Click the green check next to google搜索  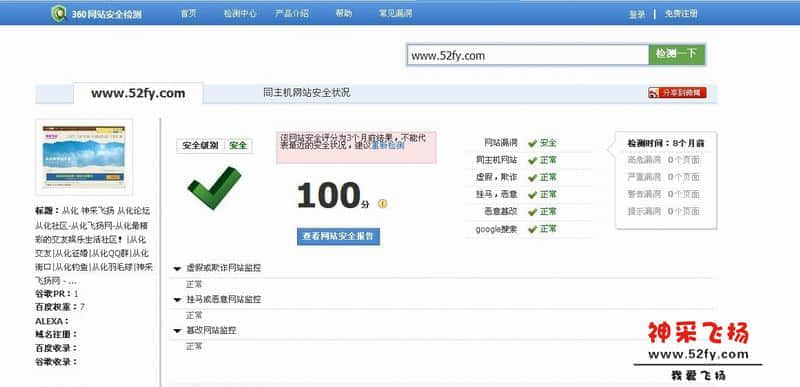click(x=533, y=229)
